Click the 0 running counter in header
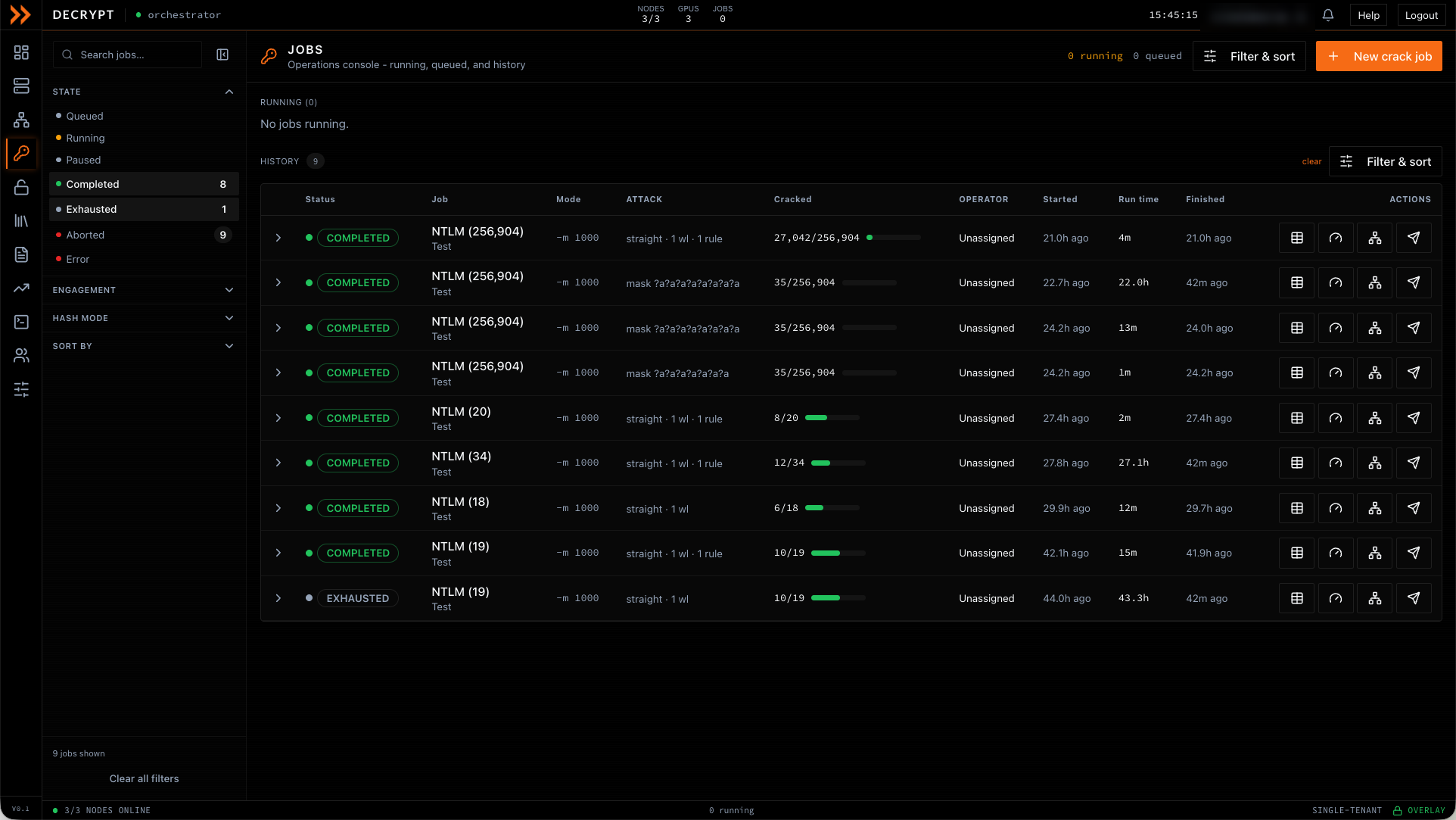Screen dimensions: 1456x820 click(1095, 56)
